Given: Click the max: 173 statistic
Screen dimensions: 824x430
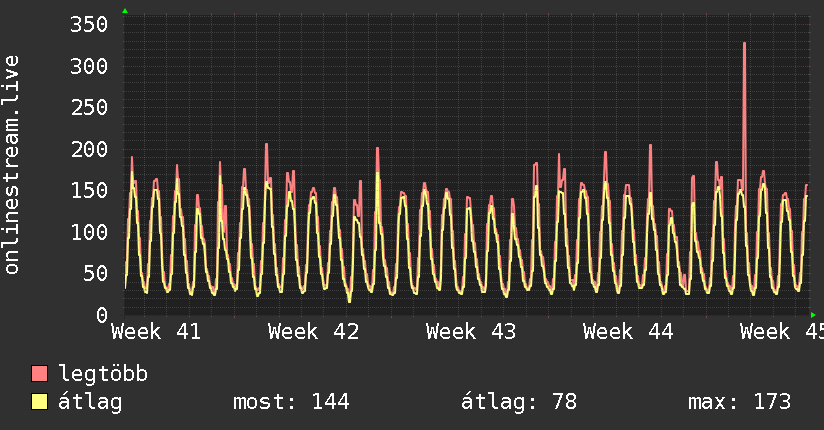Looking at the screenshot, I should pos(739,402).
